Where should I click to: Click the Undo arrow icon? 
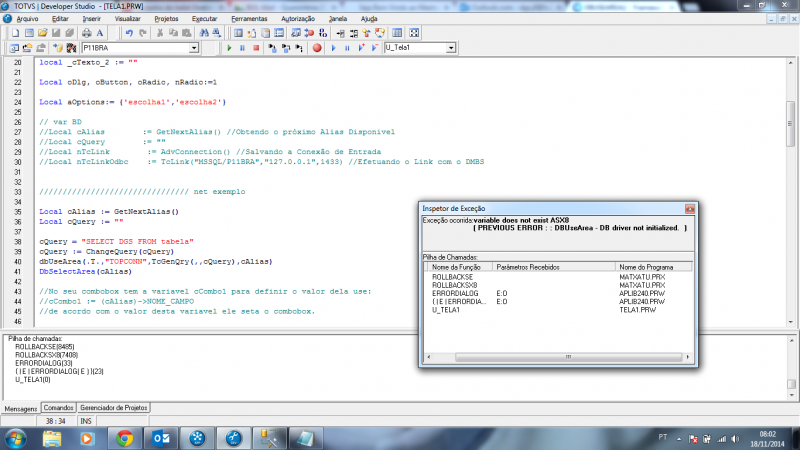pos(129,33)
